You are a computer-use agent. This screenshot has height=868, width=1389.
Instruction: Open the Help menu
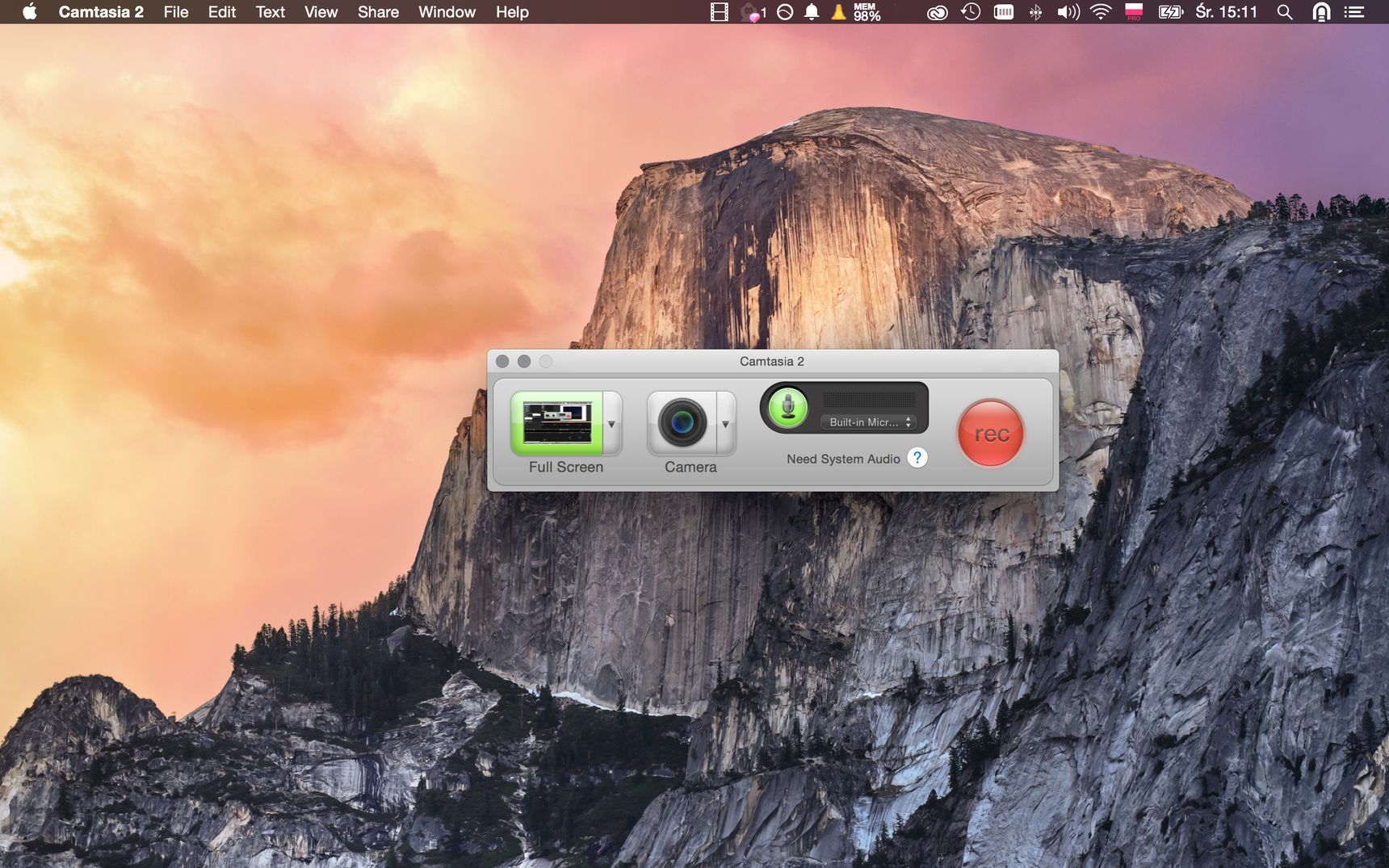tap(512, 12)
